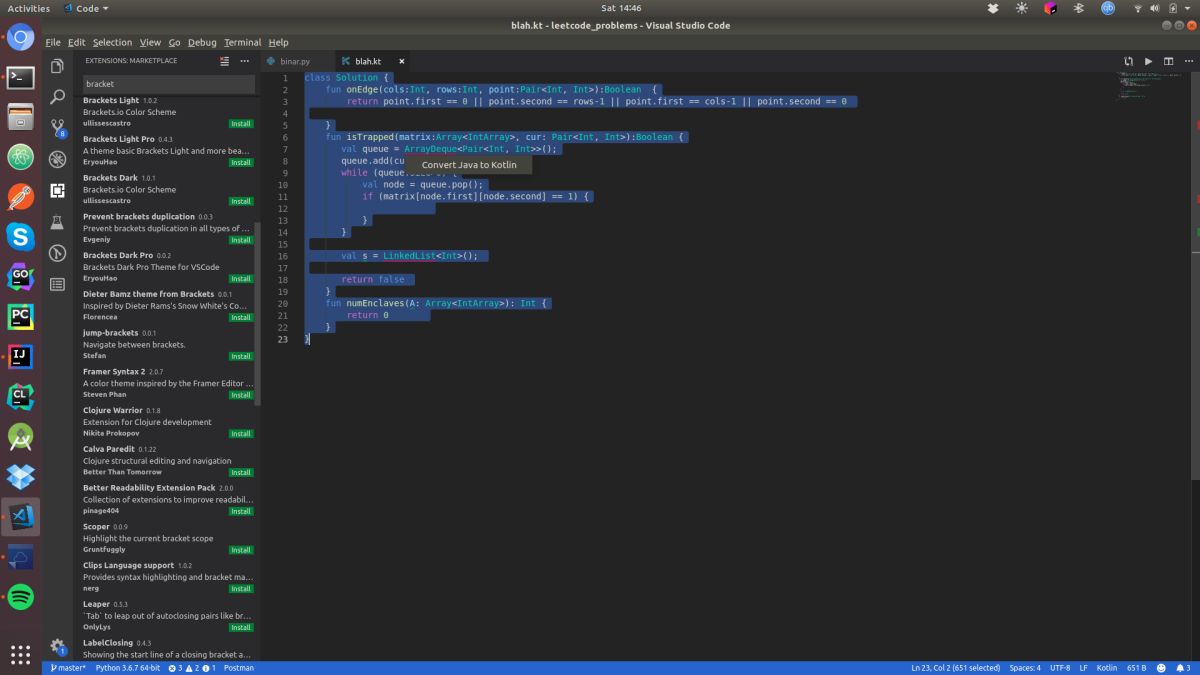The width and height of the screenshot is (1200, 675).
Task: Switch to the binar.py tab
Action: [x=295, y=61]
